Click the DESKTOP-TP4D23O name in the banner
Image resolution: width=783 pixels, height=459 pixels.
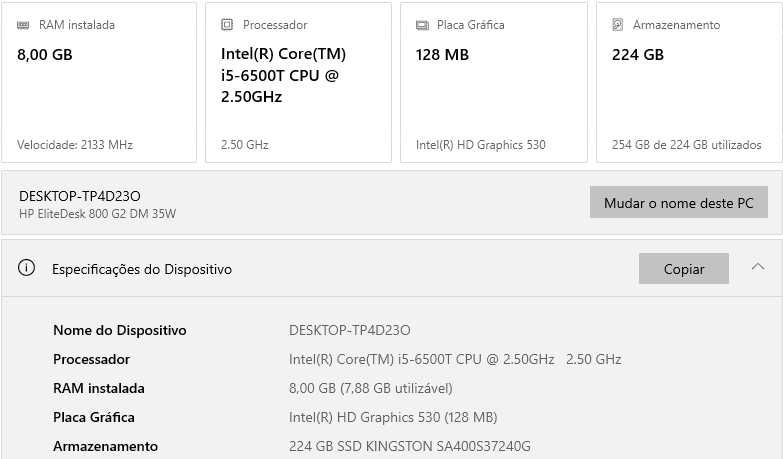(79, 196)
